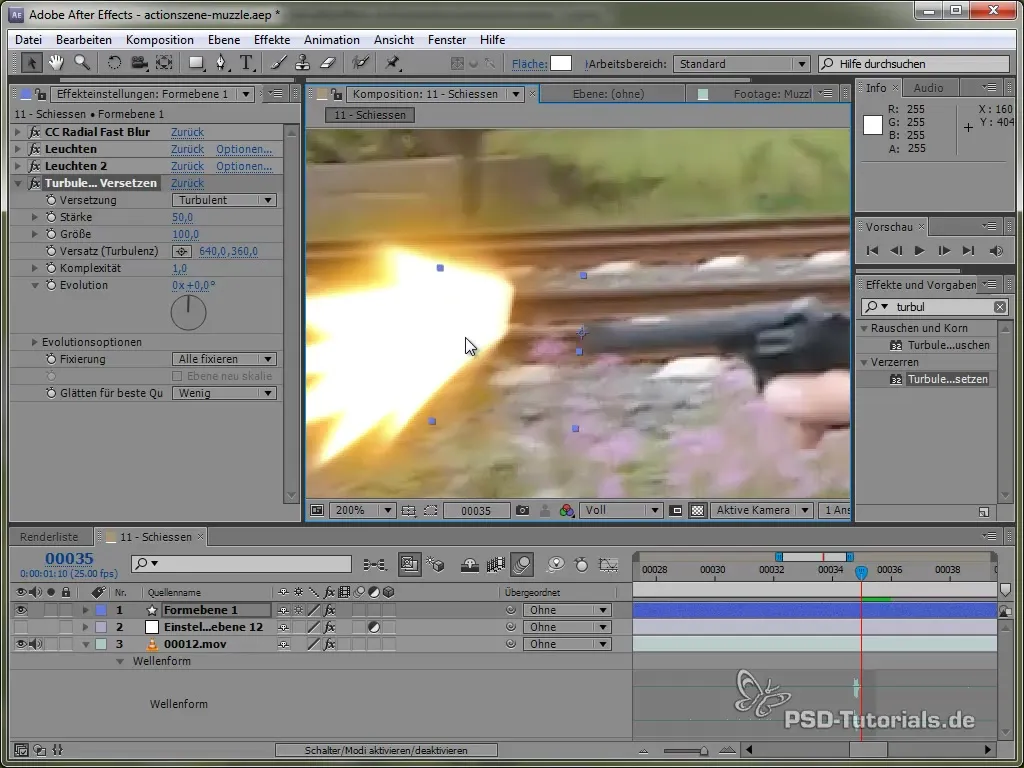Mute audio in the Vorschau panel
Viewport: 1024px width, 768px height.
[x=996, y=251]
